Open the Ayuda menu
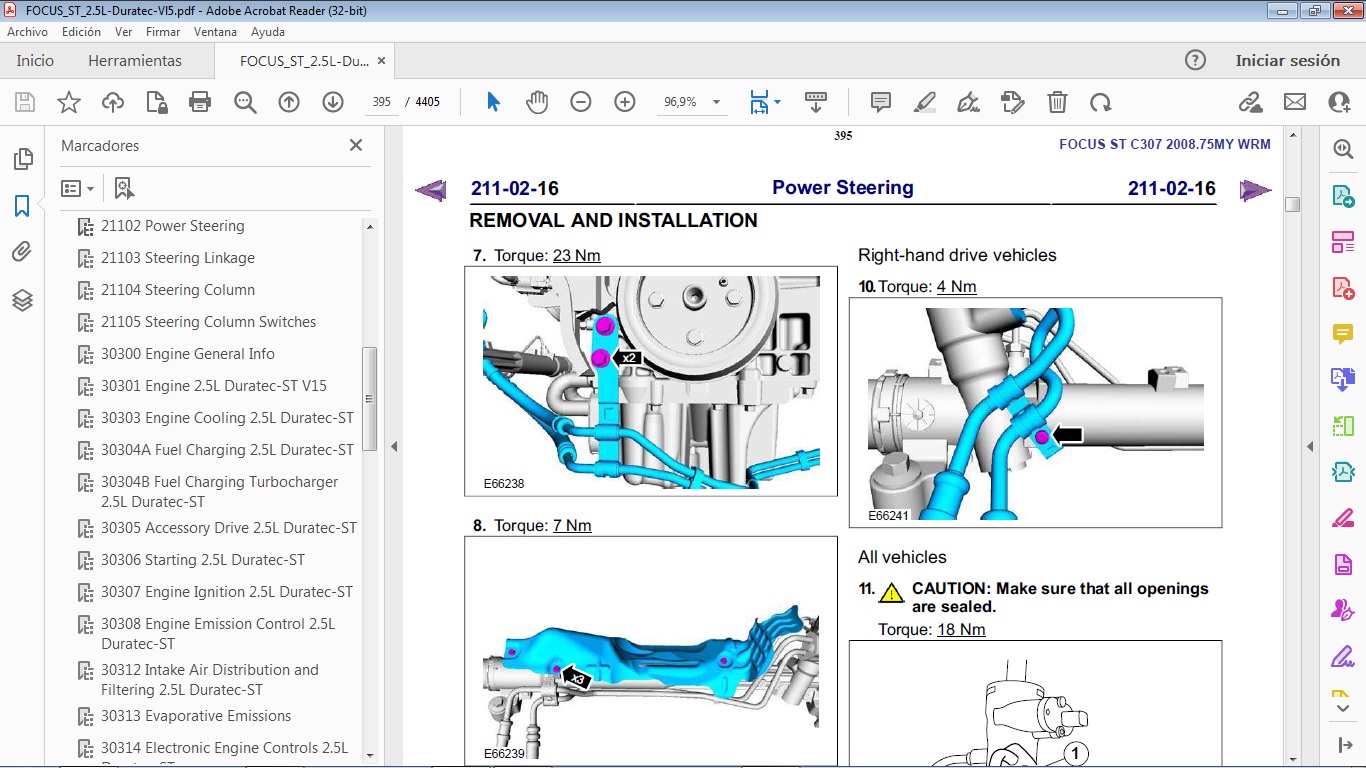Image resolution: width=1366 pixels, height=768 pixels. [268, 32]
